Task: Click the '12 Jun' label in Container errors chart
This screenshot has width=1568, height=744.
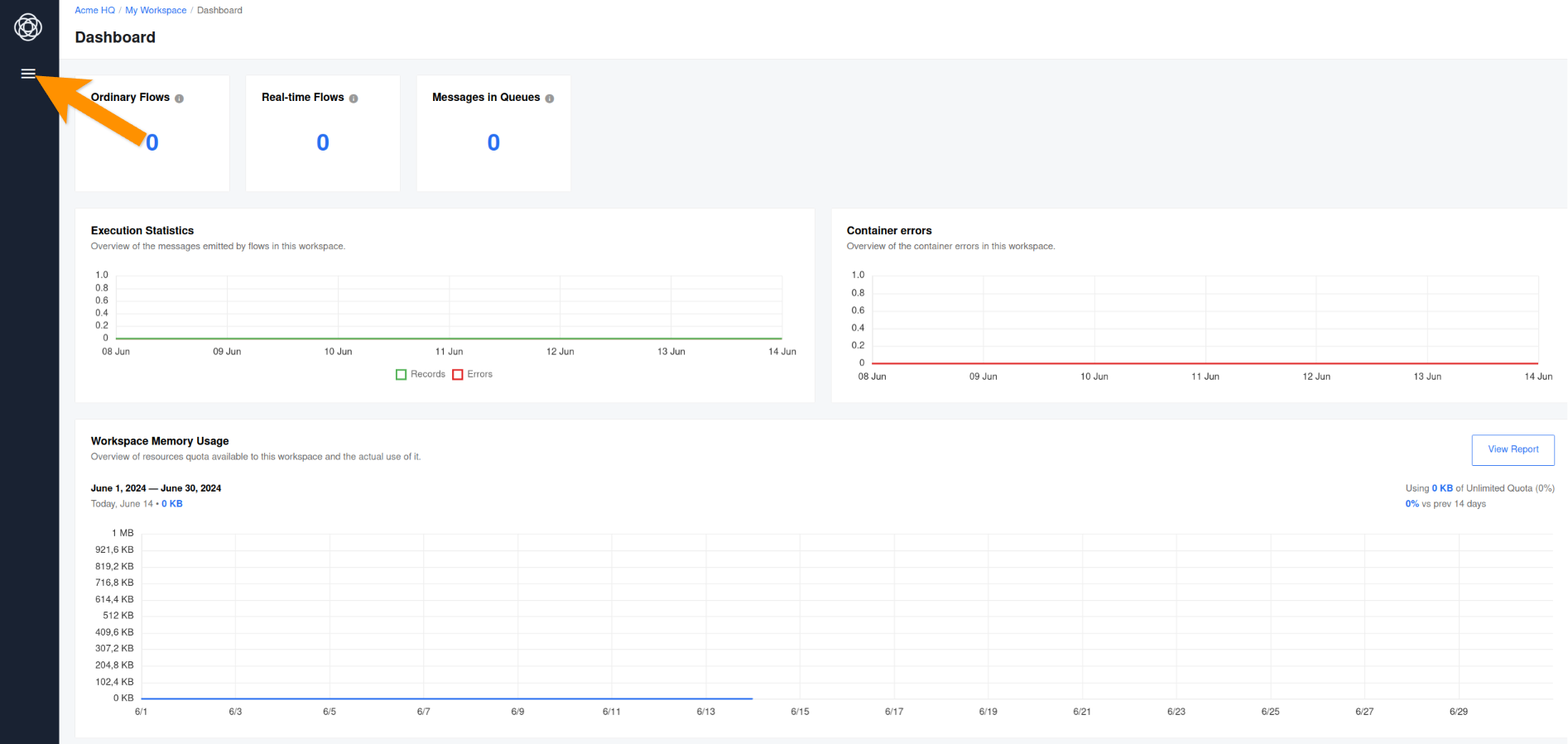Action: click(1316, 377)
